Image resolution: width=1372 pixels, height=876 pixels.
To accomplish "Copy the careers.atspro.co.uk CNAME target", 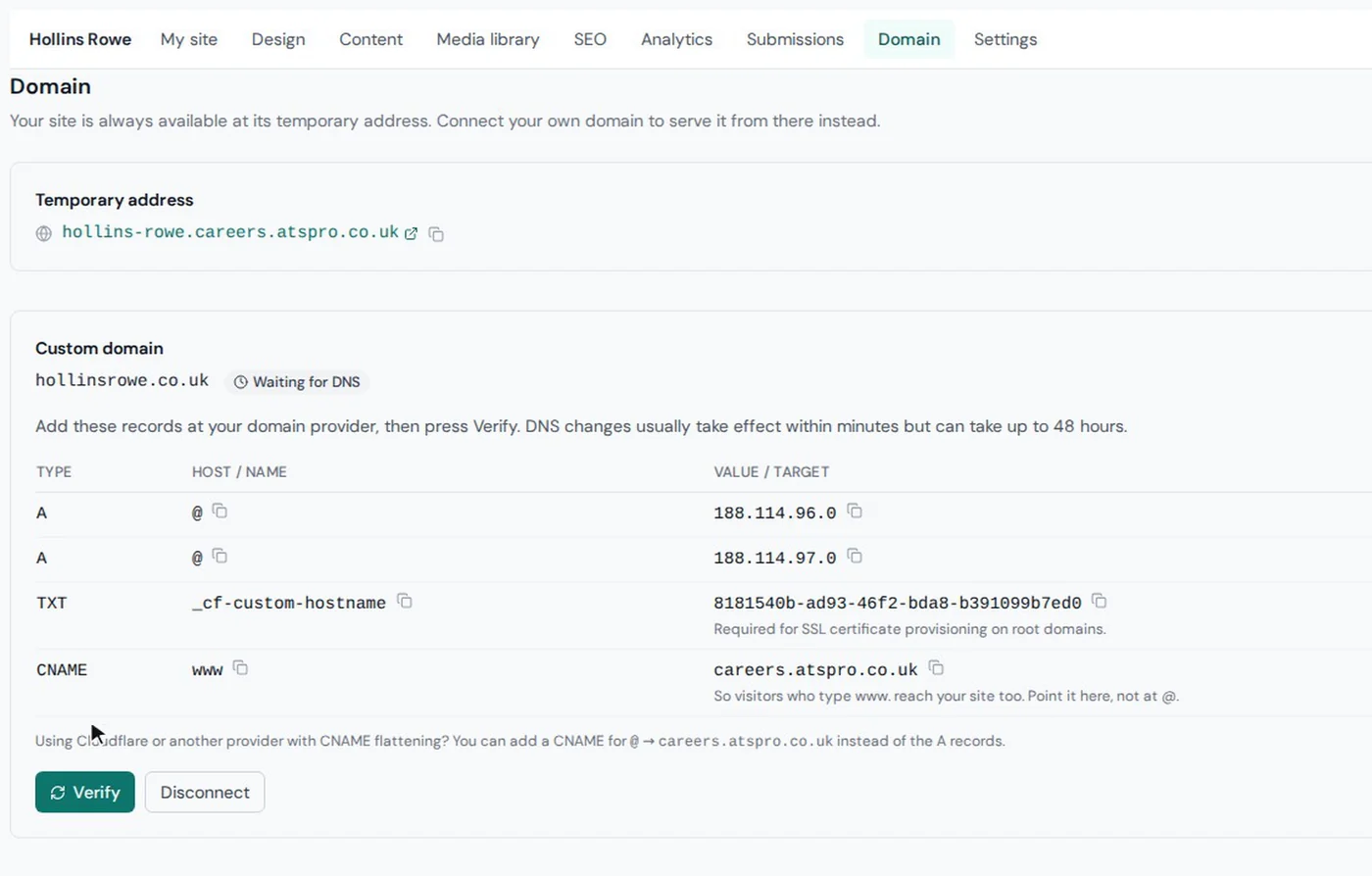I will (x=936, y=667).
